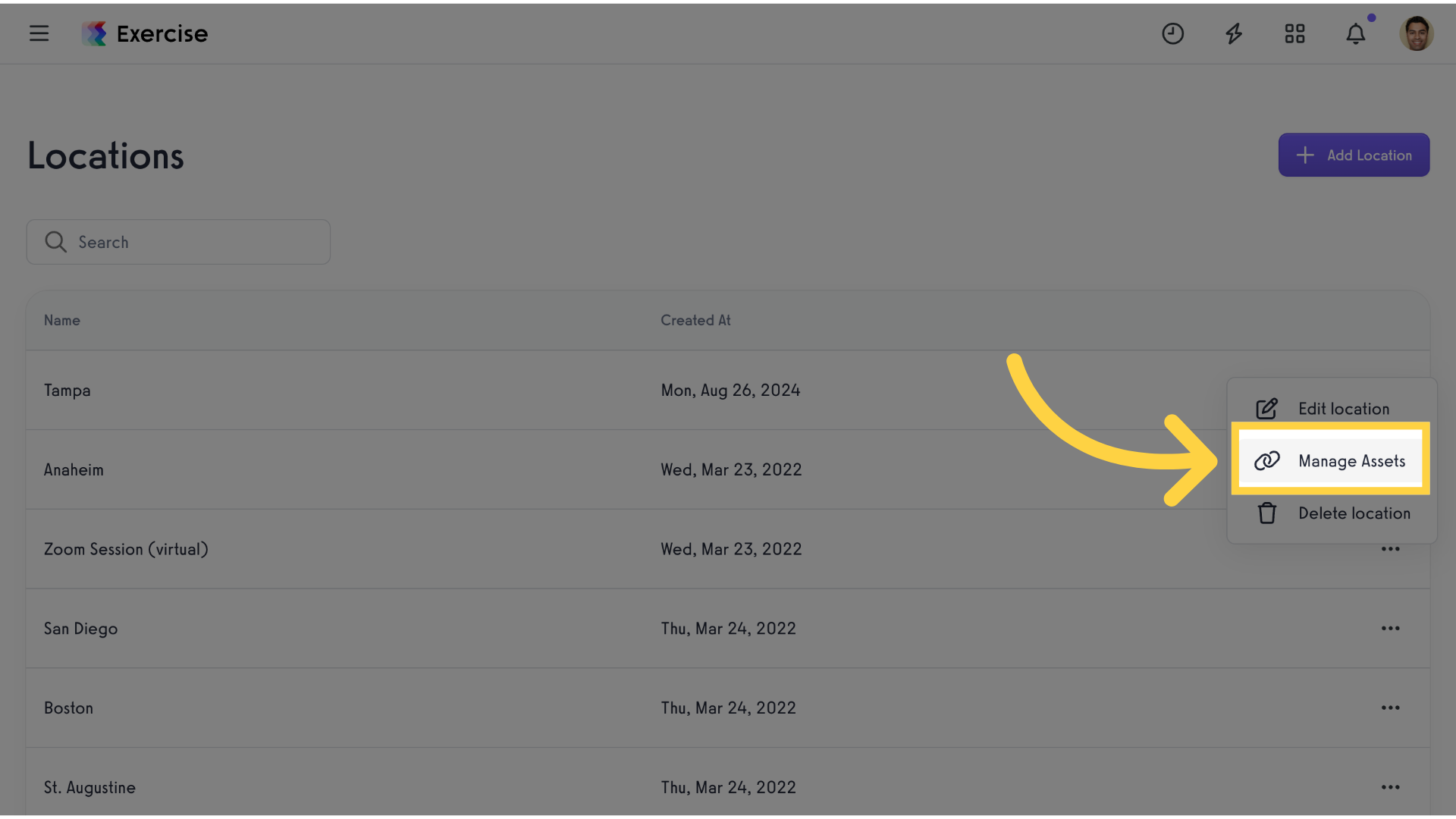This screenshot has height=819, width=1456.
Task: Click the Anaheim location row
Action: [728, 469]
